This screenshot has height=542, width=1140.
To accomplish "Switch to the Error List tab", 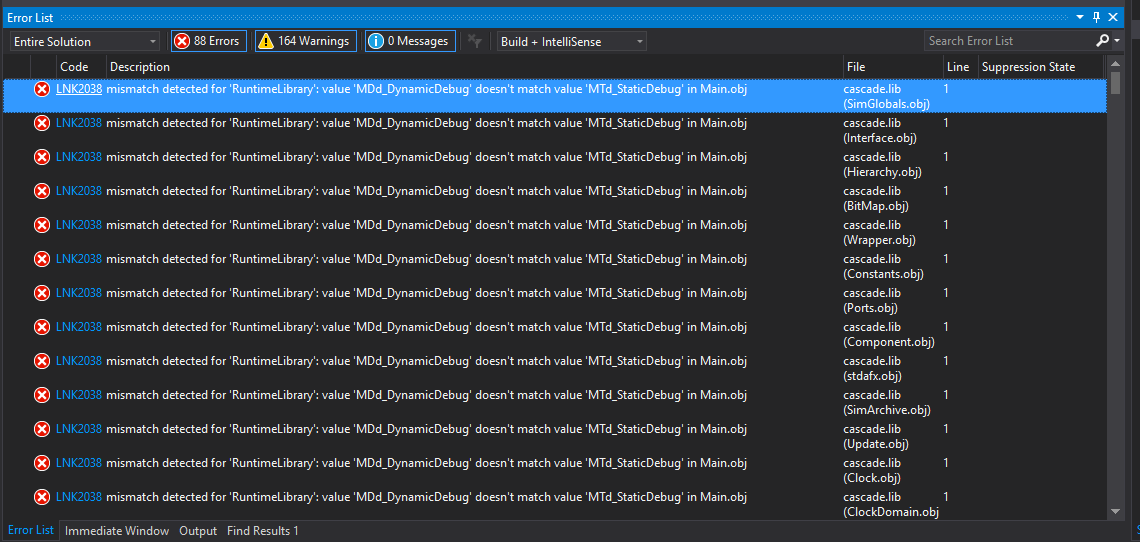I will pyautogui.click(x=31, y=530).
